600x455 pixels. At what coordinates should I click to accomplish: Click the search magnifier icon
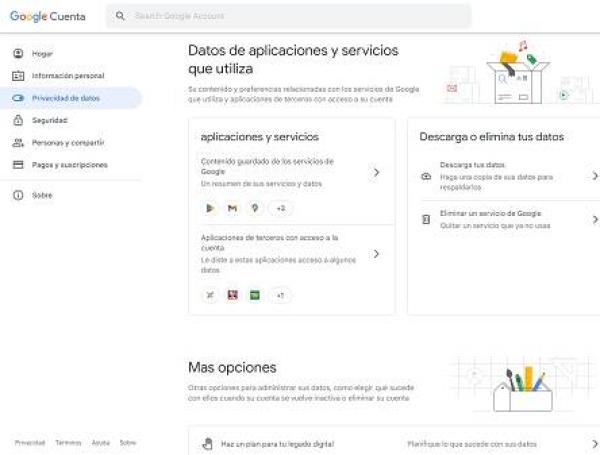[120, 16]
